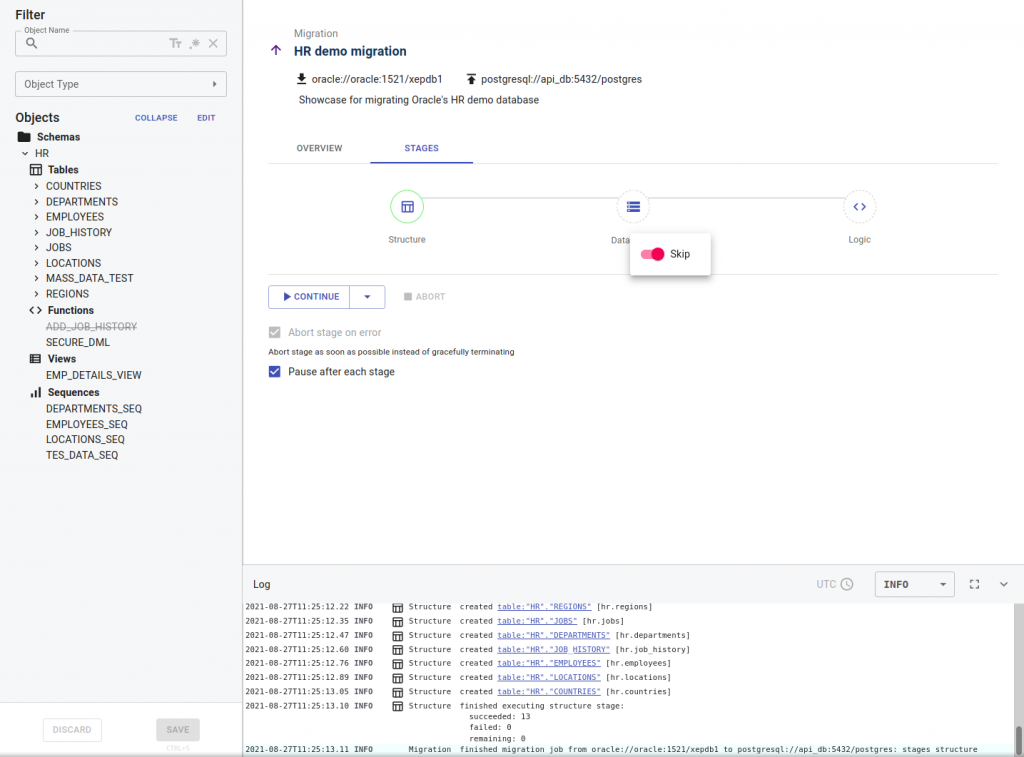Click the up arrow beside HR demo migration
This screenshot has width=1024, height=757.
(x=276, y=50)
